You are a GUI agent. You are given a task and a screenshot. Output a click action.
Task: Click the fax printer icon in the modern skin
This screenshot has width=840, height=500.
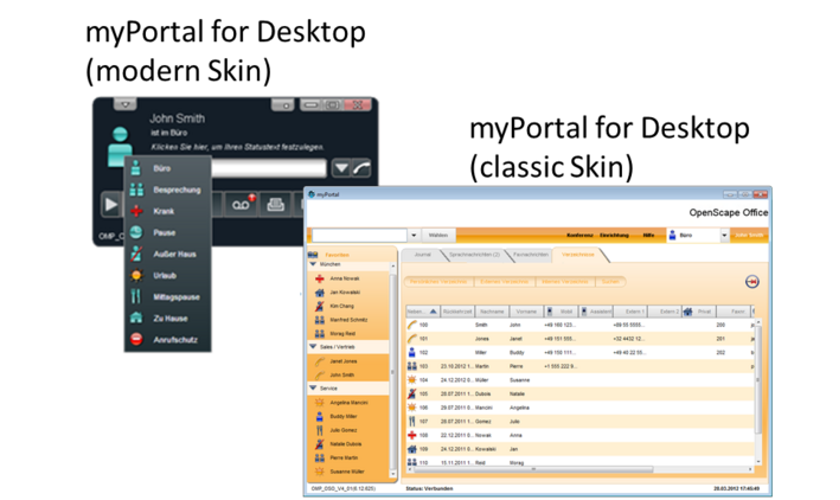[x=275, y=204]
